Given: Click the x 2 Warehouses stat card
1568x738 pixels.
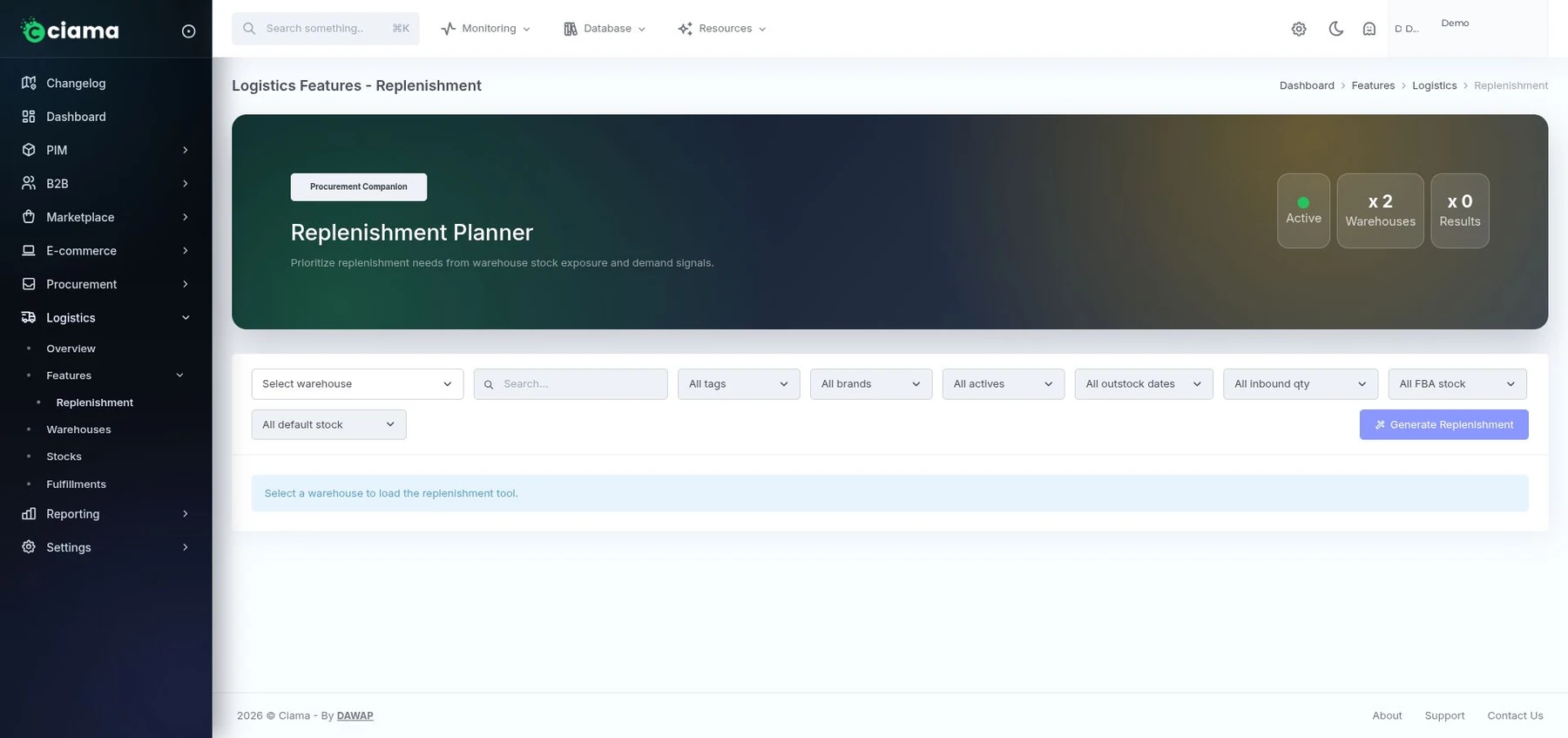Looking at the screenshot, I should [1380, 211].
